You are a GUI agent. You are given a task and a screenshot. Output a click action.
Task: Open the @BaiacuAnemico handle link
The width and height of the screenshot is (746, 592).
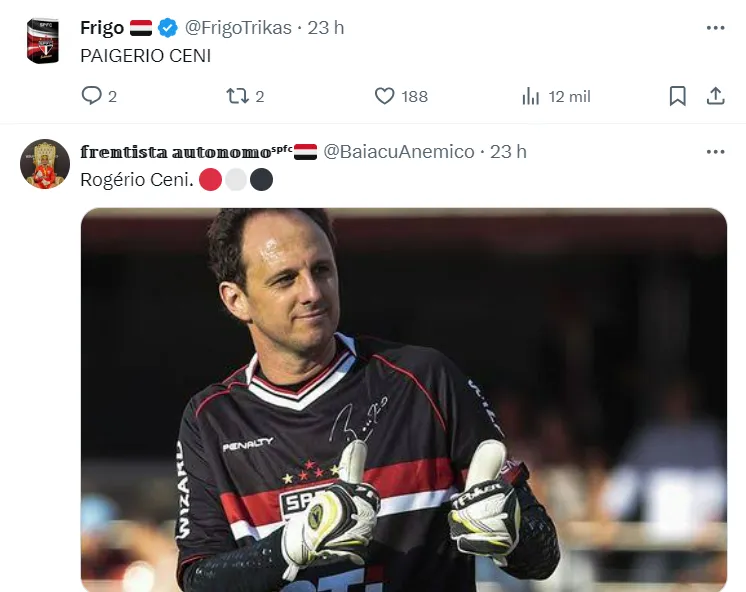[x=399, y=152]
